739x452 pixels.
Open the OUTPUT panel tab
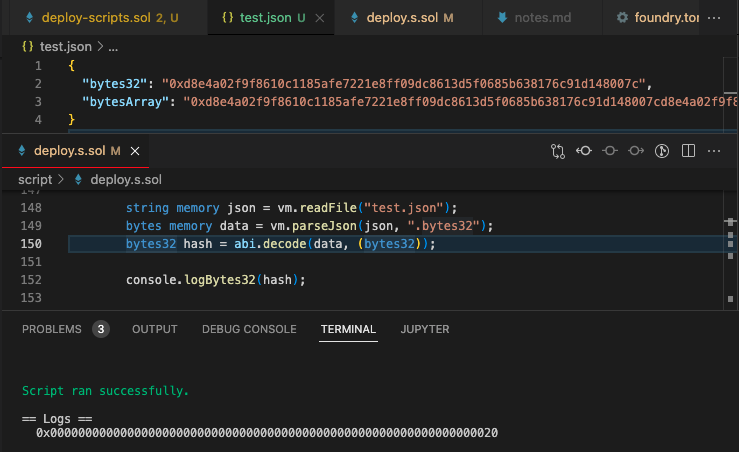155,329
